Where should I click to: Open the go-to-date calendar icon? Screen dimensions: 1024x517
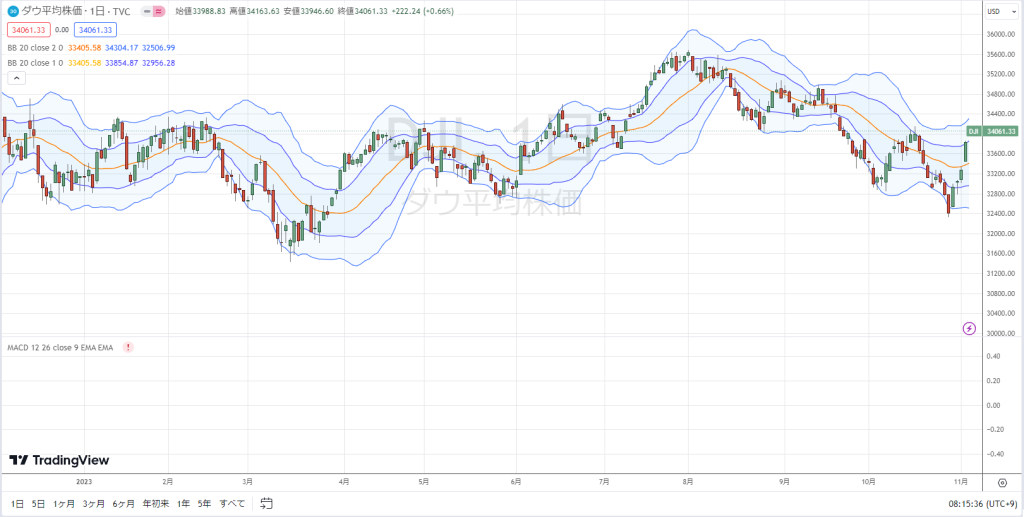[x=266, y=503]
